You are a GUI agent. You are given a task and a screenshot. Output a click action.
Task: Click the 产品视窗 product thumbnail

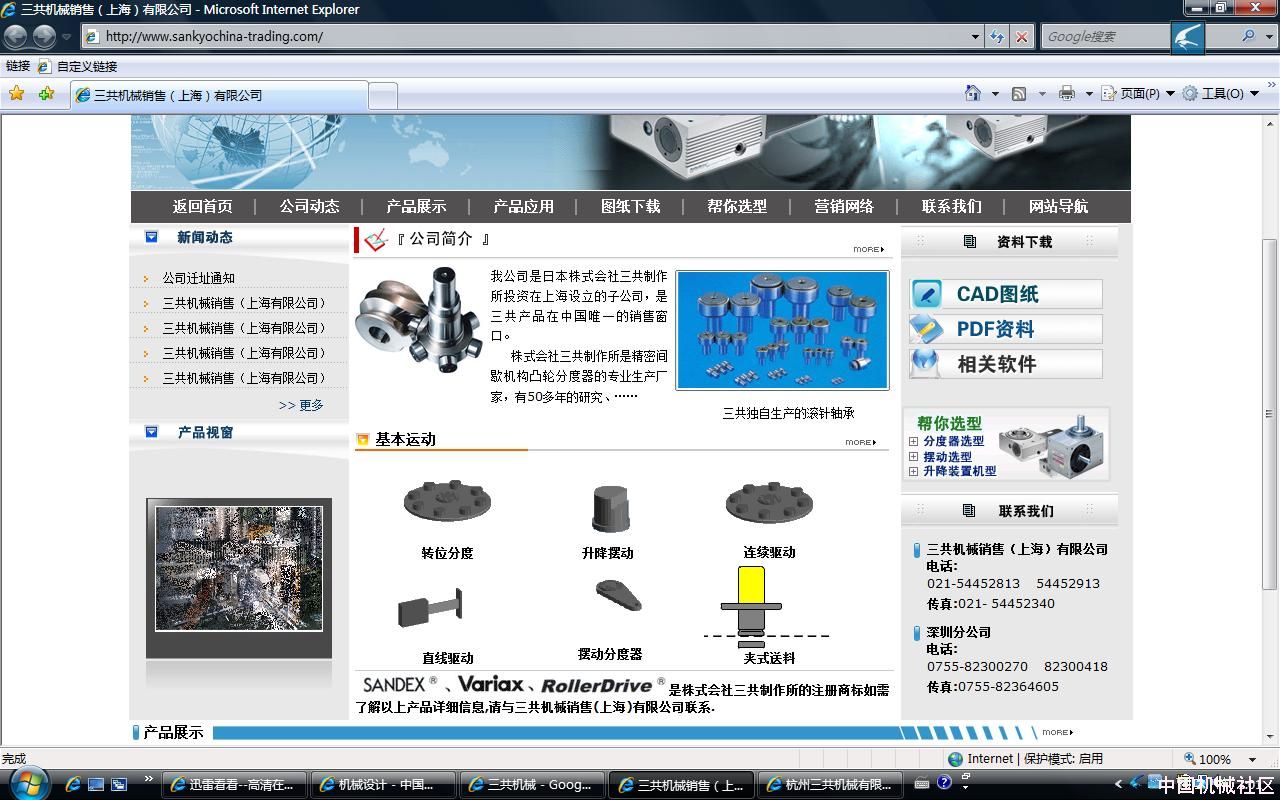click(239, 568)
